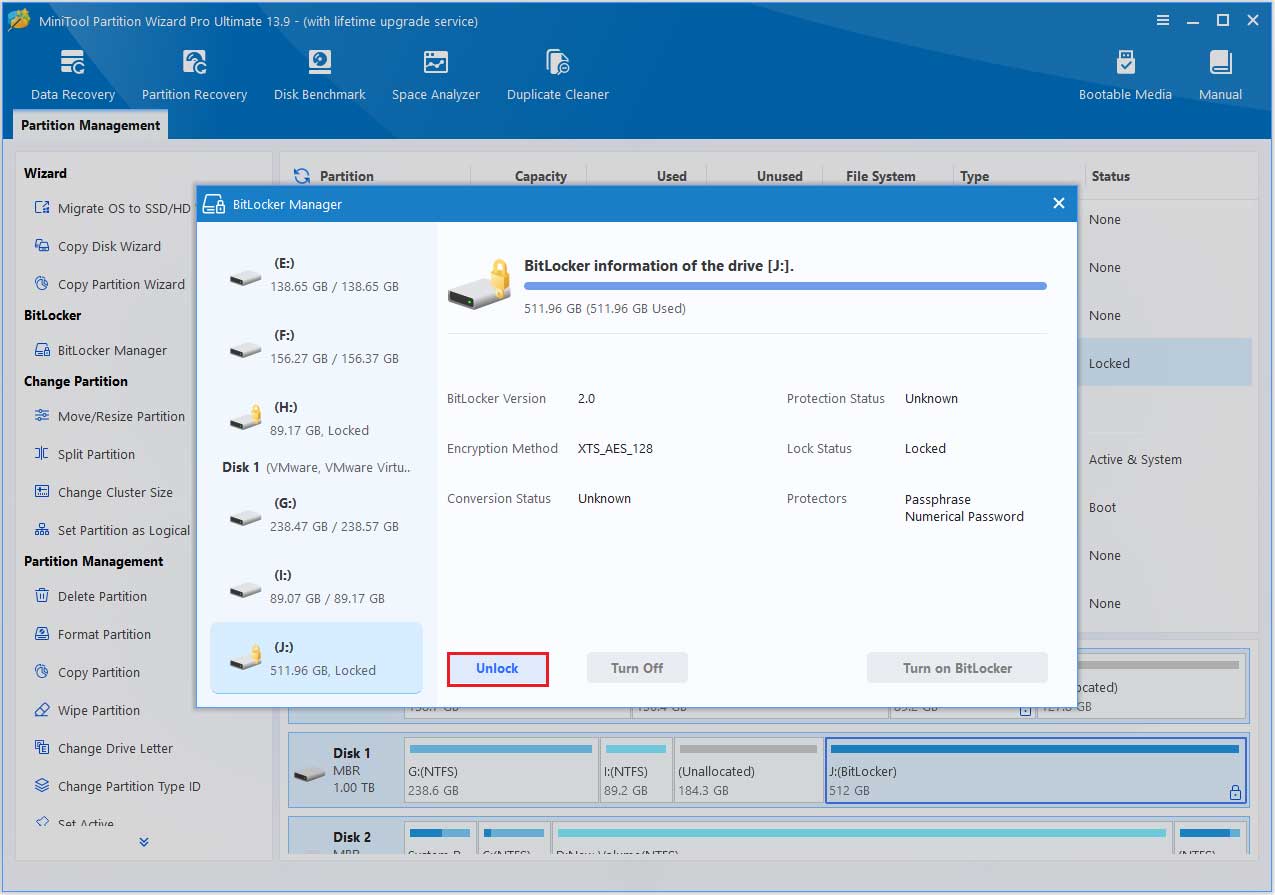Open the Data Recovery tool
Viewport: 1275px width, 895px height.
(73, 75)
